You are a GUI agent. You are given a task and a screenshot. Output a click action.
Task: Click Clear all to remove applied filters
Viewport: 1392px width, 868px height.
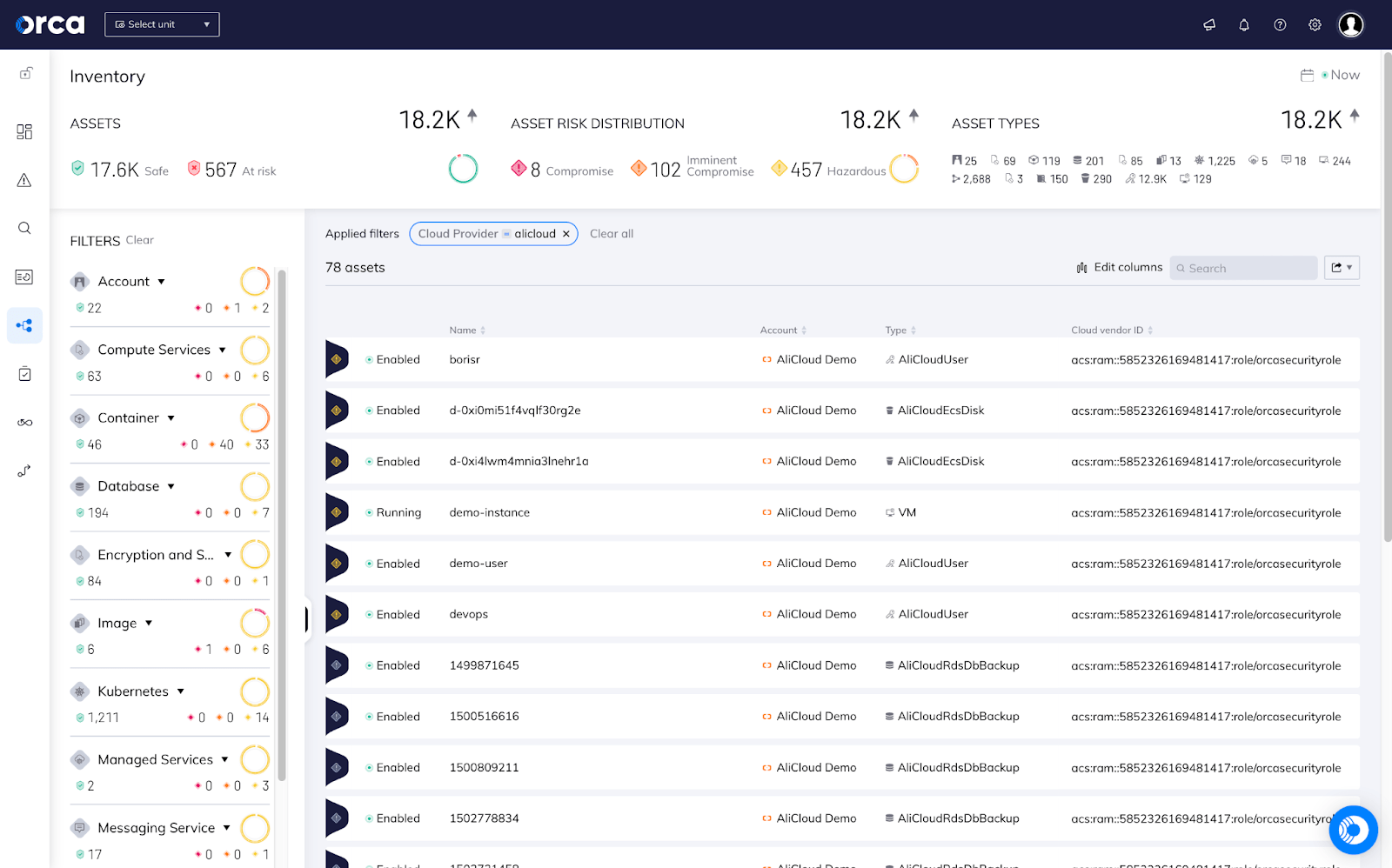612,233
